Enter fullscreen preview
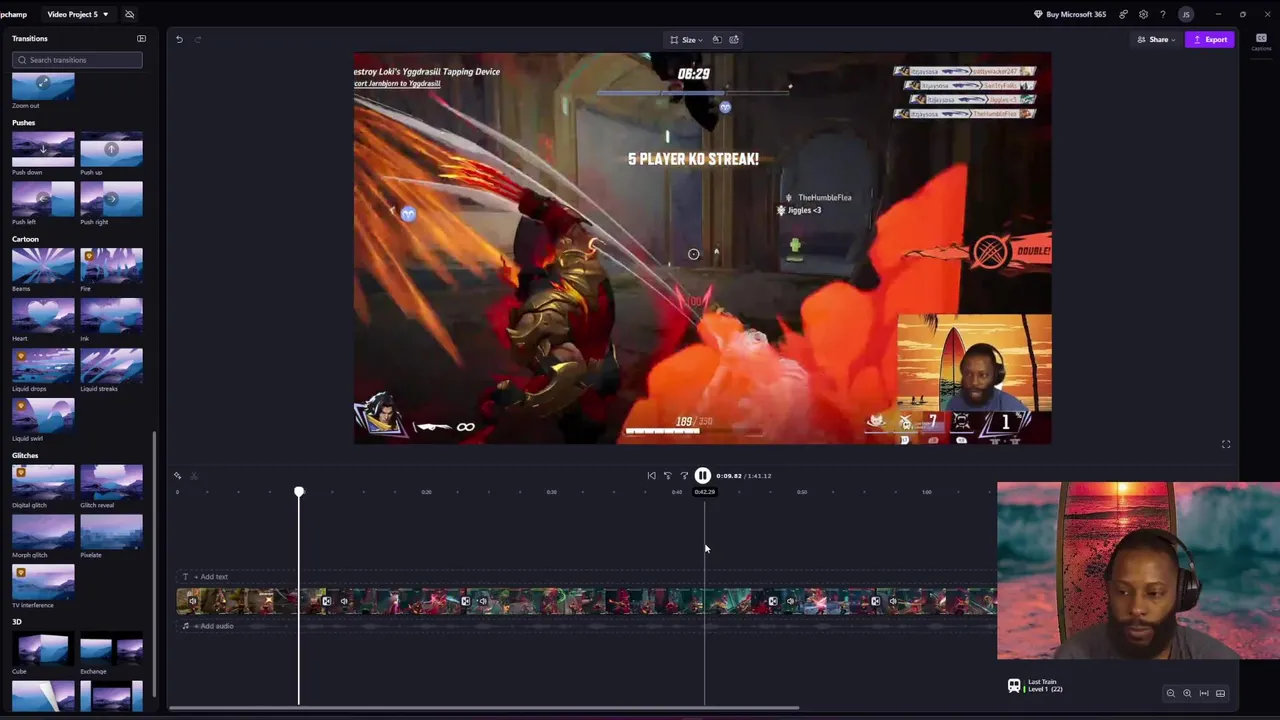The image size is (1280, 720). point(1226,444)
